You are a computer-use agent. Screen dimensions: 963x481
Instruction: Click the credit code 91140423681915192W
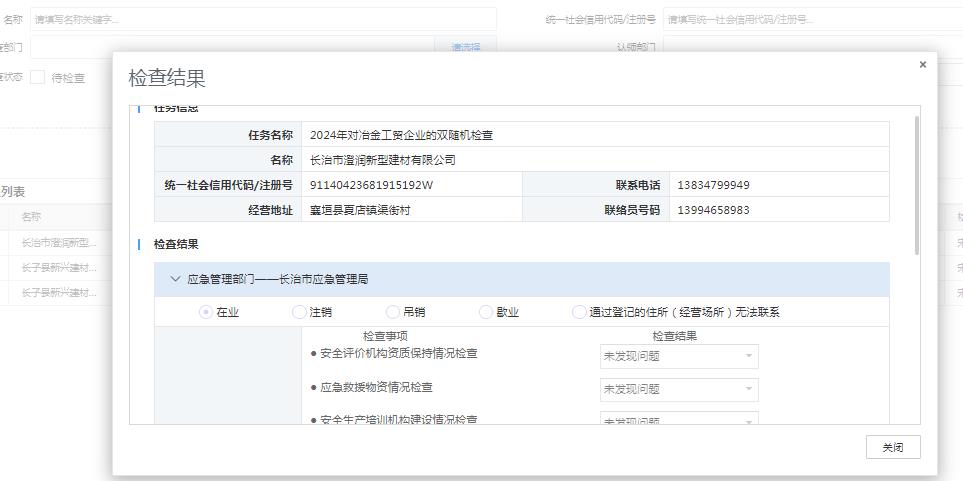pos(371,185)
